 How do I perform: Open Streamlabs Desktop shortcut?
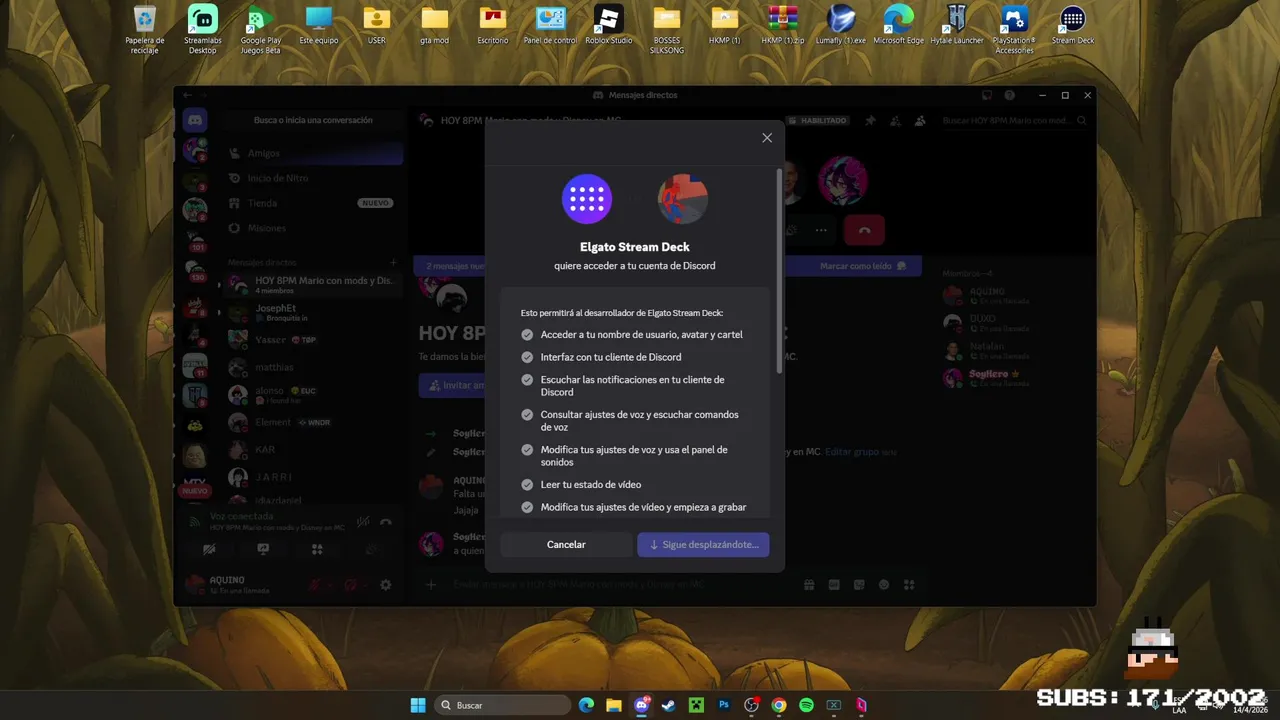[203, 30]
